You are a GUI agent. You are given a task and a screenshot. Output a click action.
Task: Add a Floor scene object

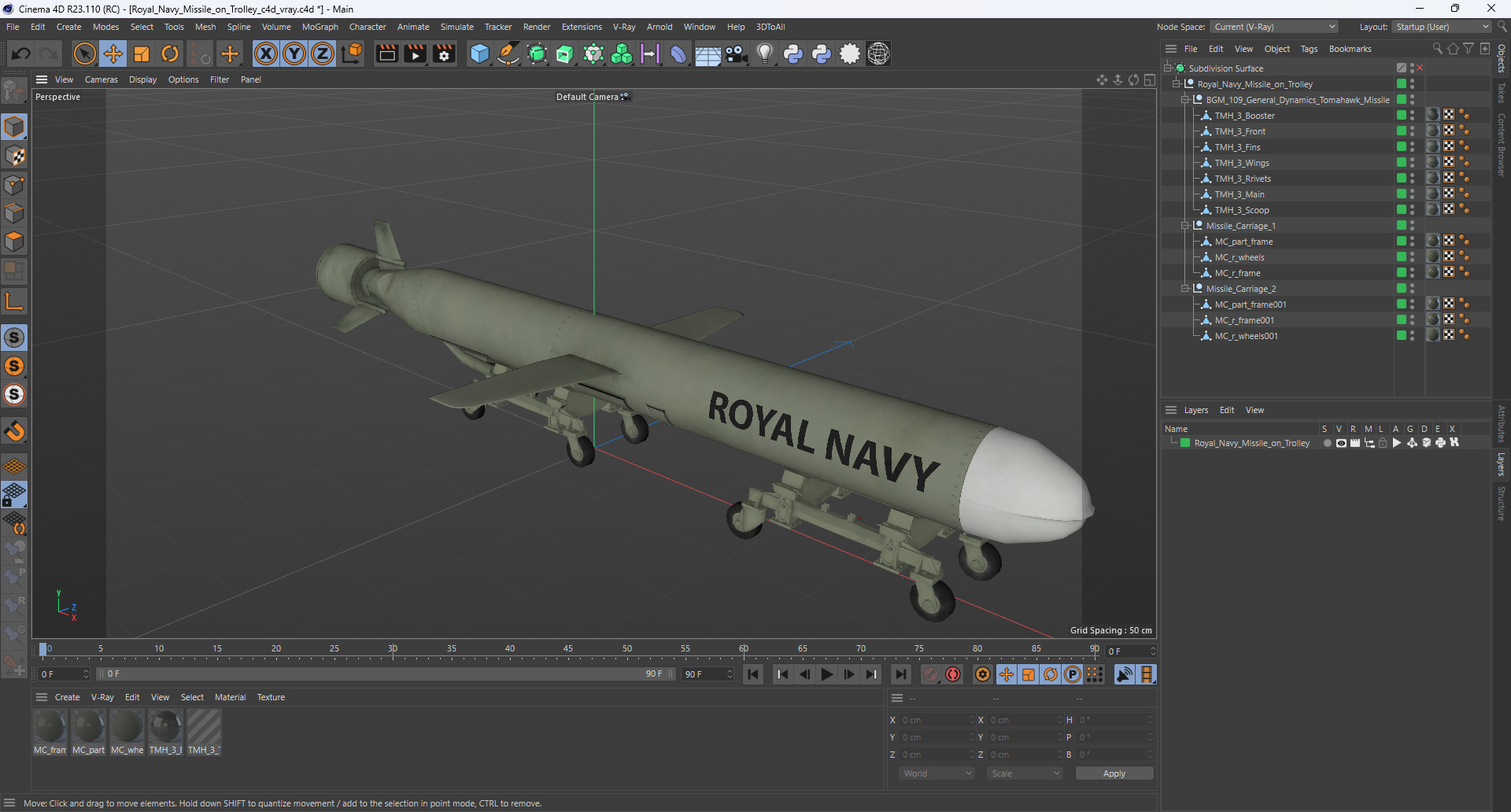[x=707, y=54]
